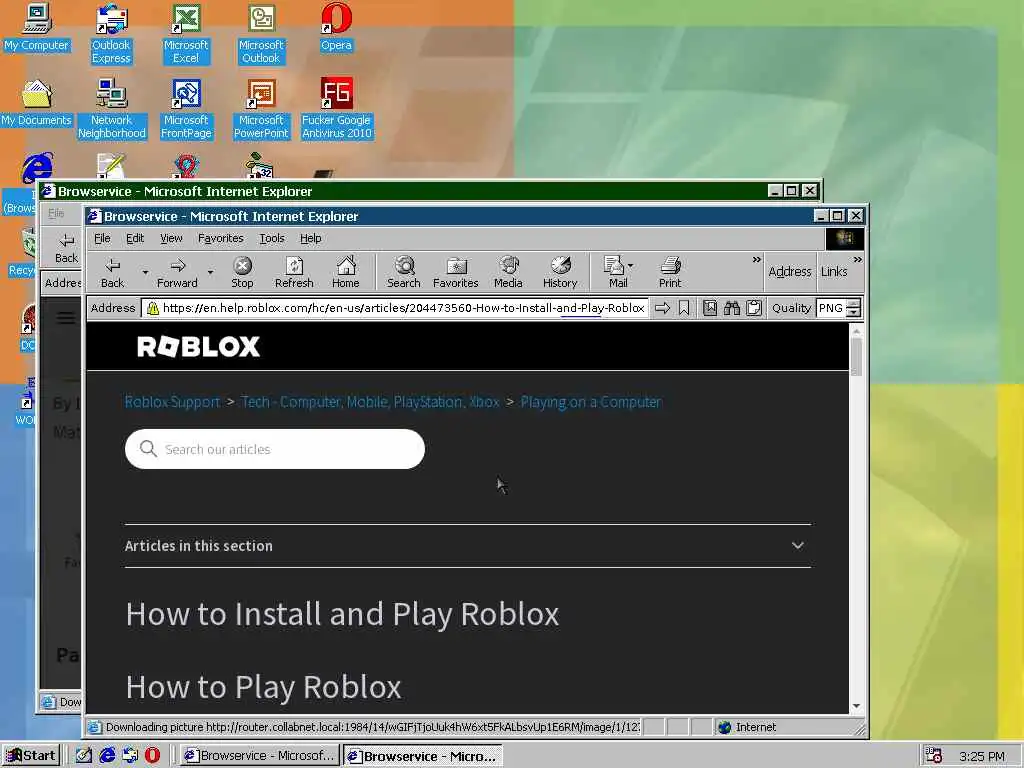Open the Help menu
Viewport: 1024px width, 768px height.
(310, 238)
